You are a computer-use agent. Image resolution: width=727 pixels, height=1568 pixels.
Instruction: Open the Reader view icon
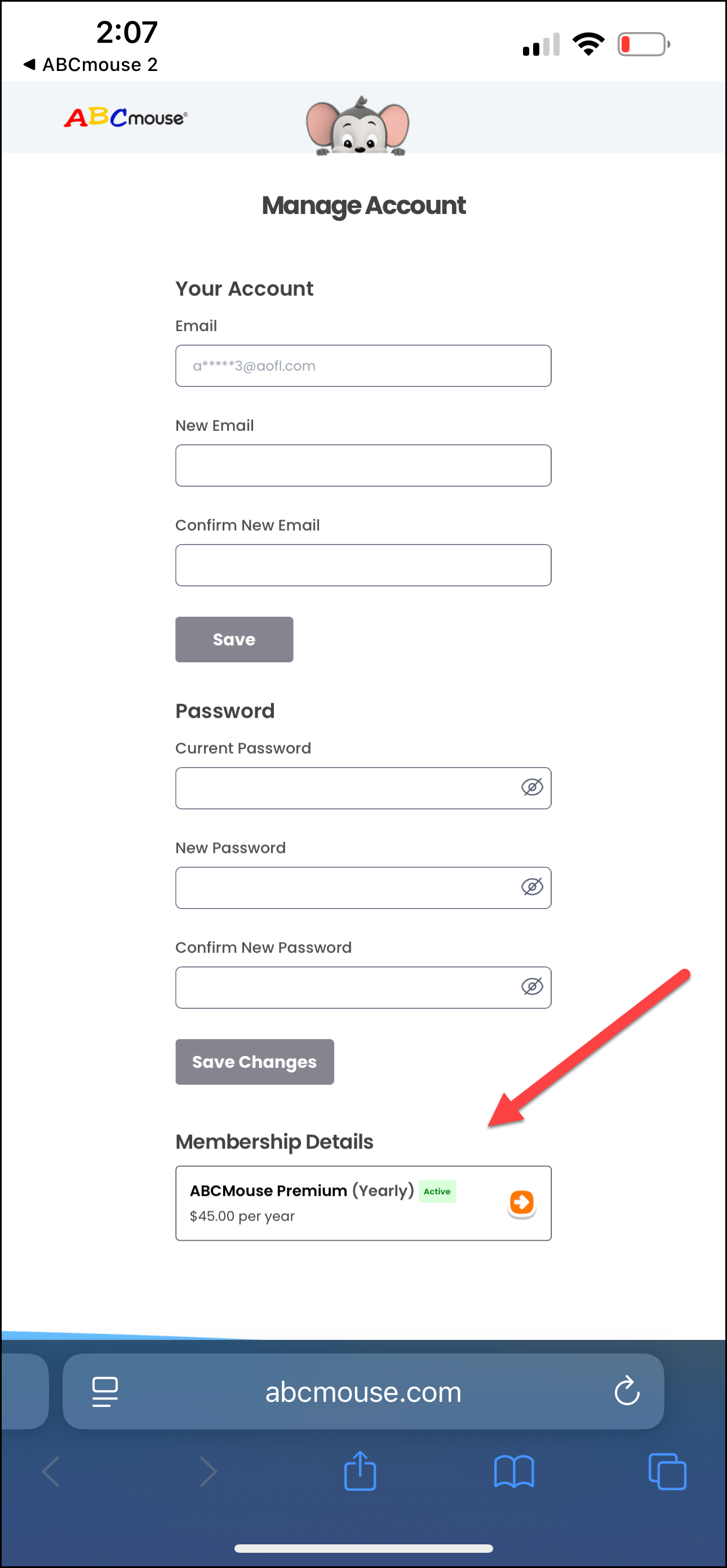coord(105,1391)
